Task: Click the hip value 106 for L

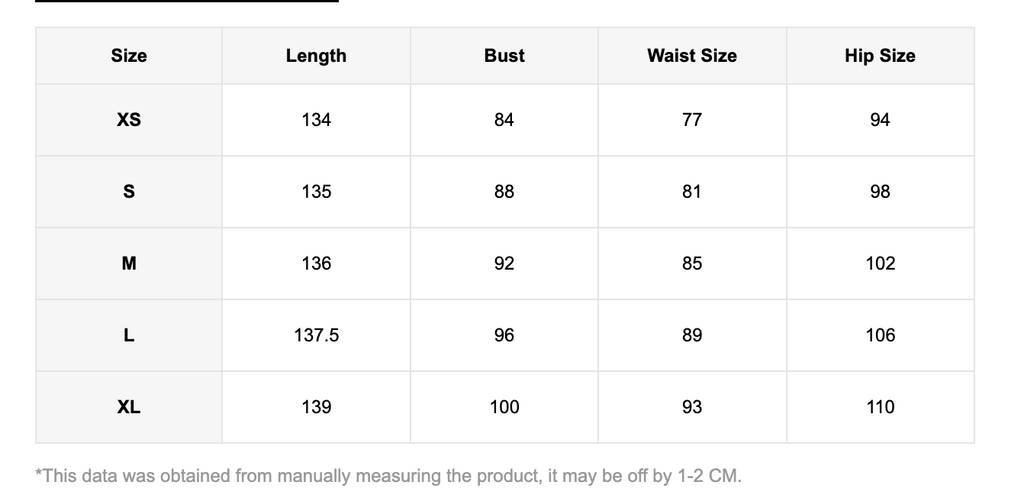Action: pos(880,335)
